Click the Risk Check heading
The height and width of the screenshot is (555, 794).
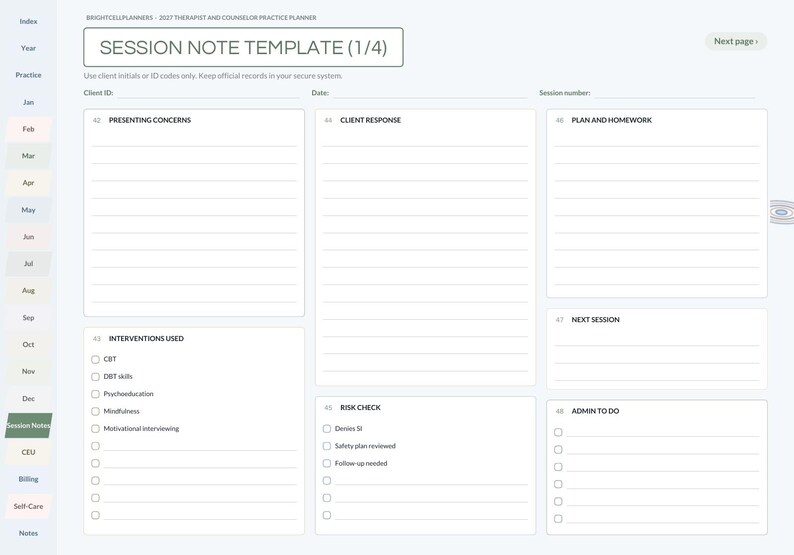[x=361, y=408]
